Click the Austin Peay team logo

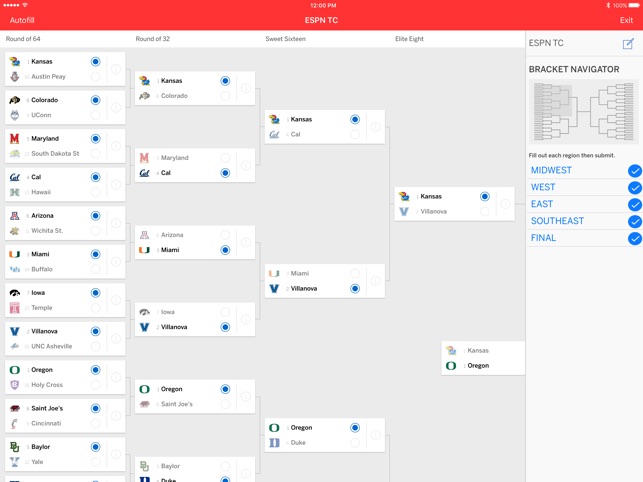click(15, 76)
